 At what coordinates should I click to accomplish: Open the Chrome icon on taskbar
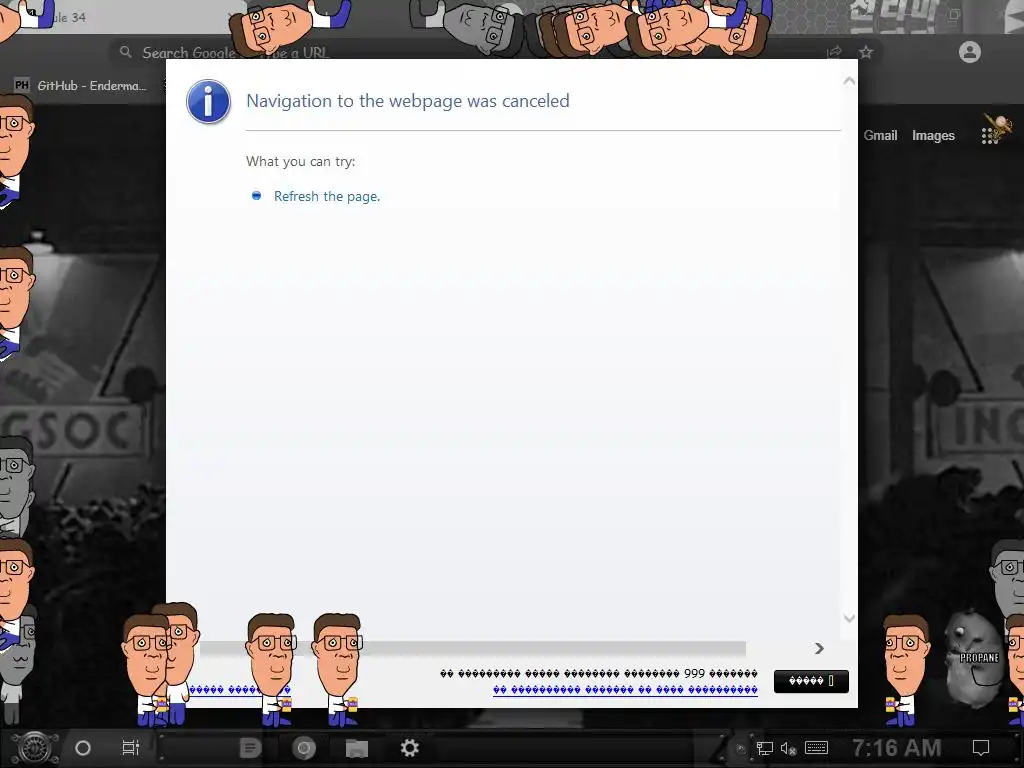[304, 748]
